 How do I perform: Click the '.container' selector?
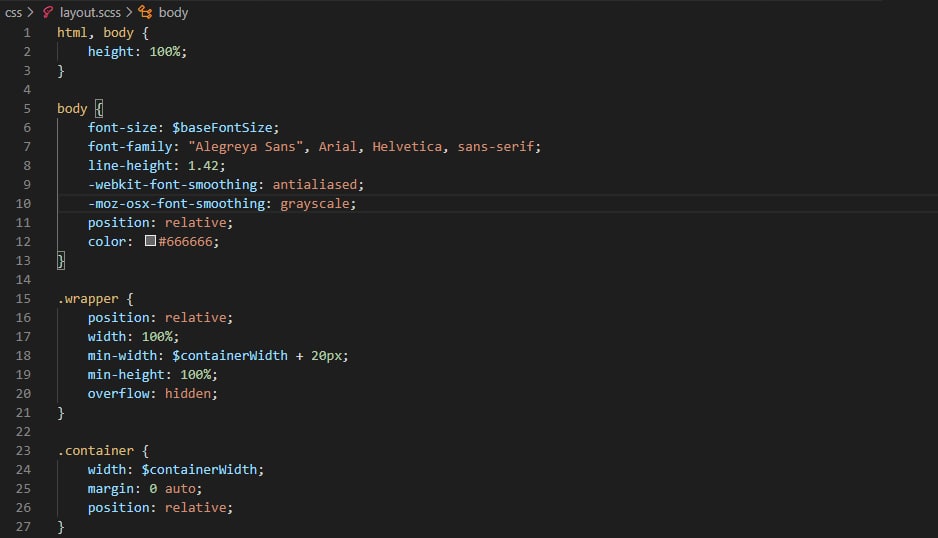coord(96,451)
